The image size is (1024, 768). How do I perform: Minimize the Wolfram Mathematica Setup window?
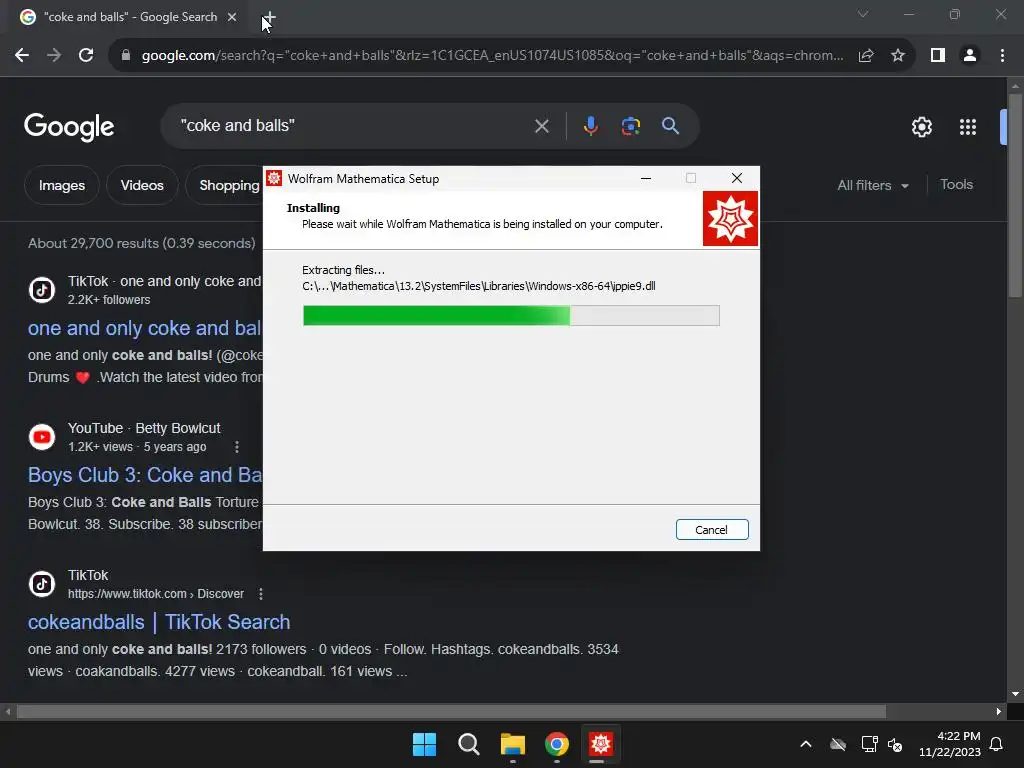pos(646,178)
